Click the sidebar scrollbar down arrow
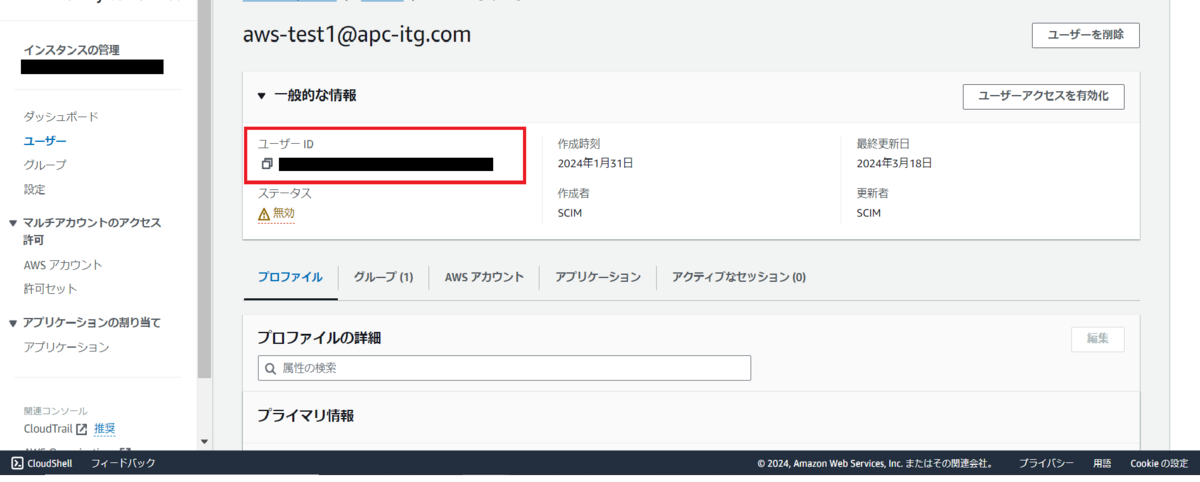The height and width of the screenshot is (482, 1200). [204, 441]
